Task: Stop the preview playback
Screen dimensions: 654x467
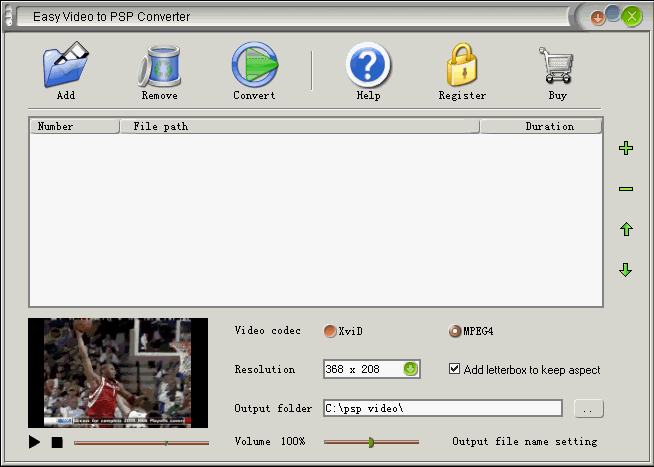Action: pos(57,442)
